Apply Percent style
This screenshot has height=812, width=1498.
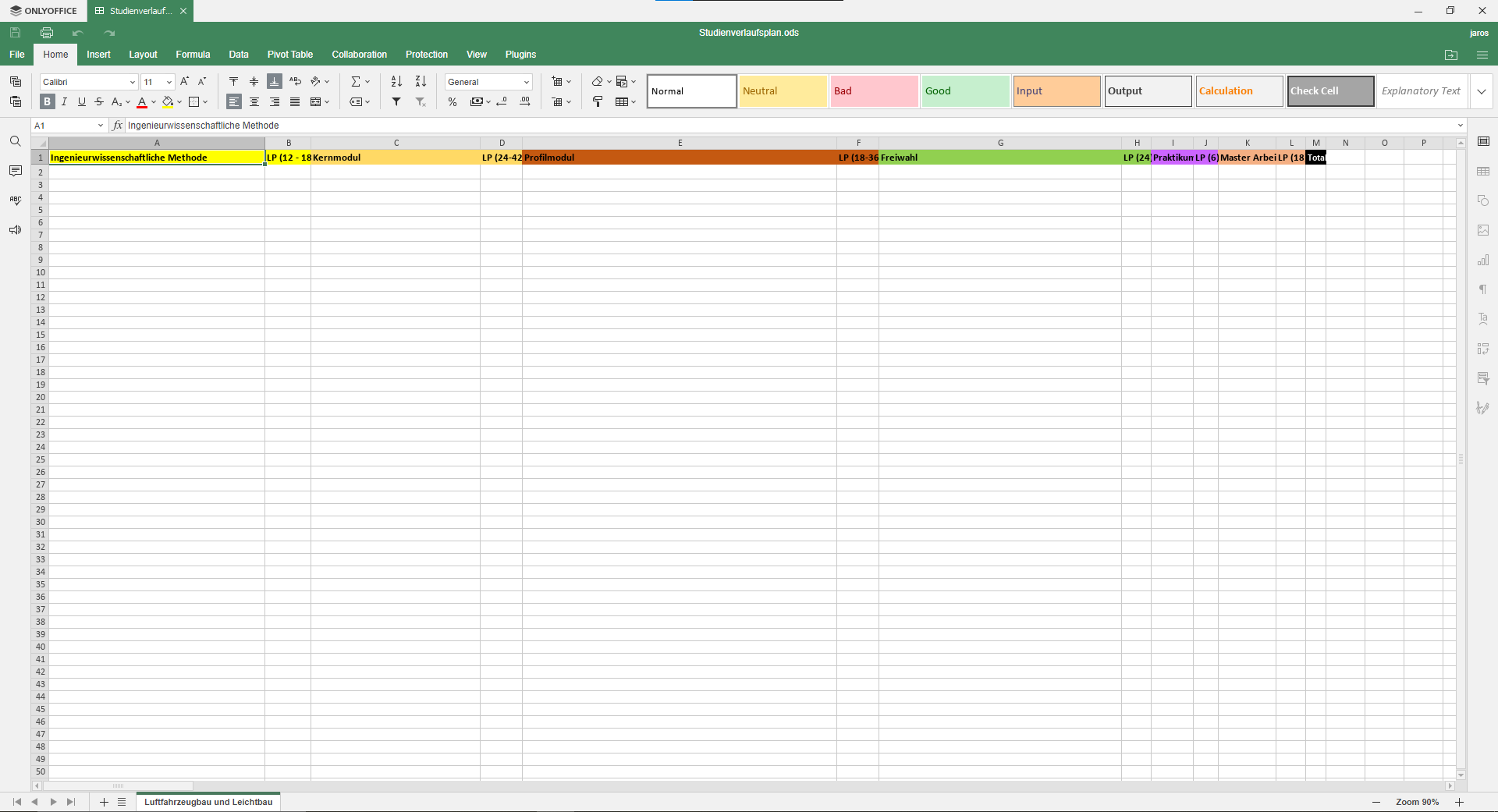(453, 101)
